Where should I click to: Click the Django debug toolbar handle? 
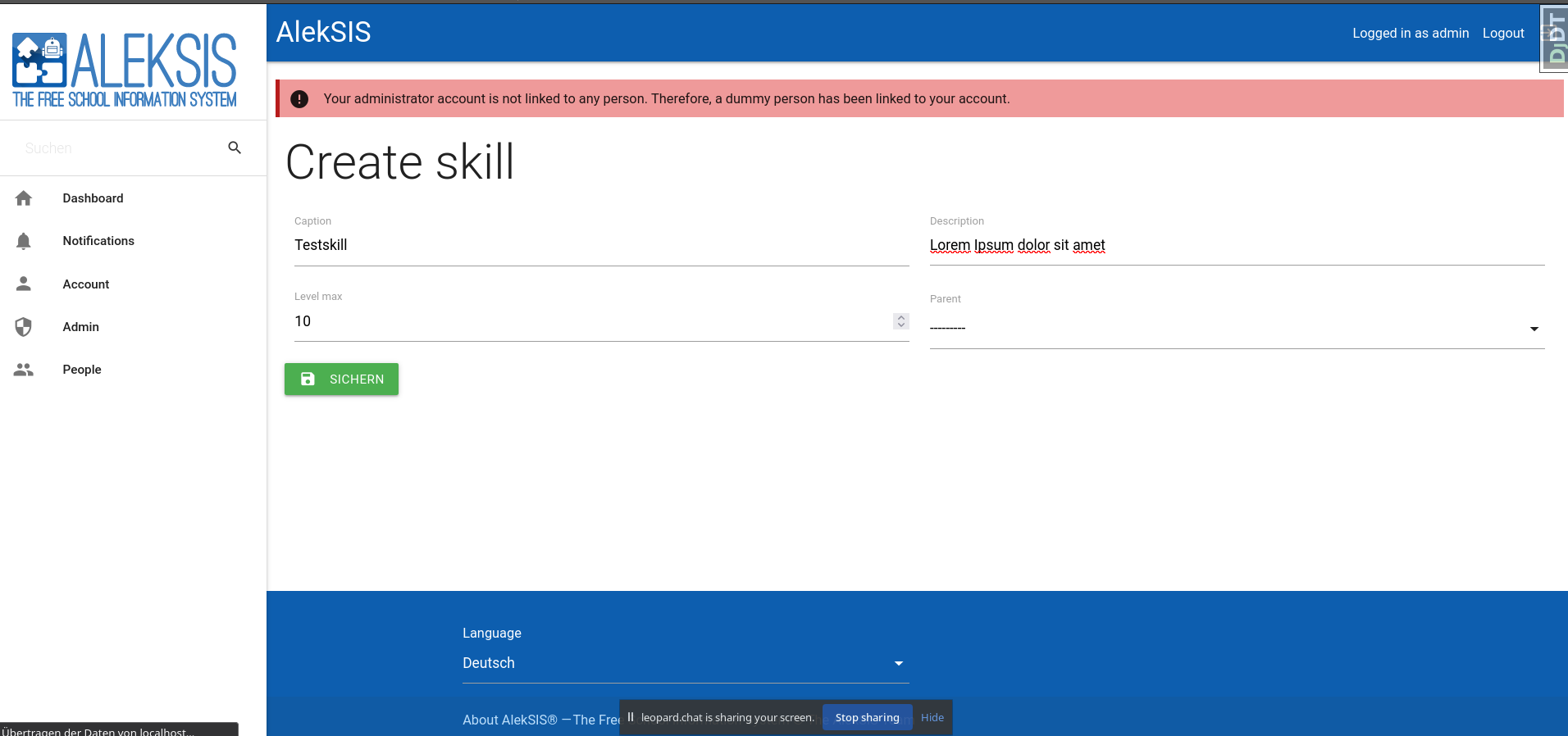click(x=1554, y=39)
